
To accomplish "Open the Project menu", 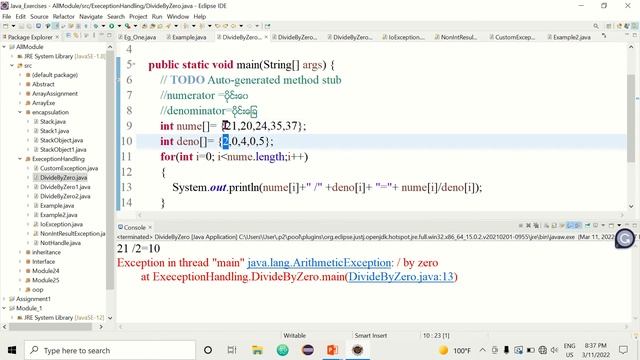I will pos(138,16).
